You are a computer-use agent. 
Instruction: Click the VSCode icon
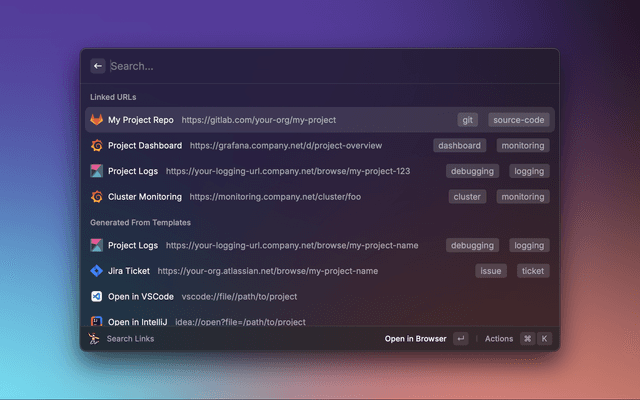click(96, 297)
